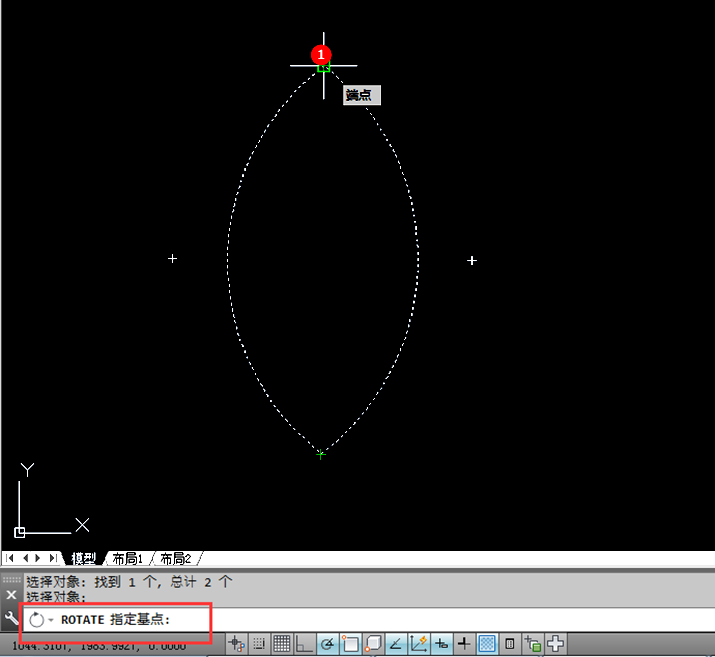Image resolution: width=715 pixels, height=657 pixels.
Task: Pick bottom green endpoint of arcs
Action: [321, 454]
